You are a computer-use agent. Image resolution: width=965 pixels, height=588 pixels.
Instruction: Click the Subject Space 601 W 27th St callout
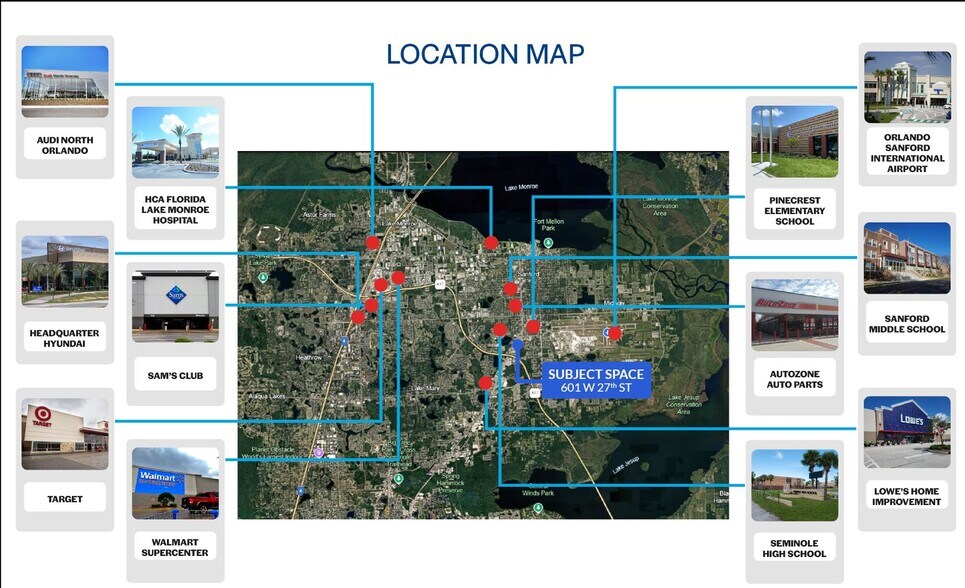click(596, 380)
